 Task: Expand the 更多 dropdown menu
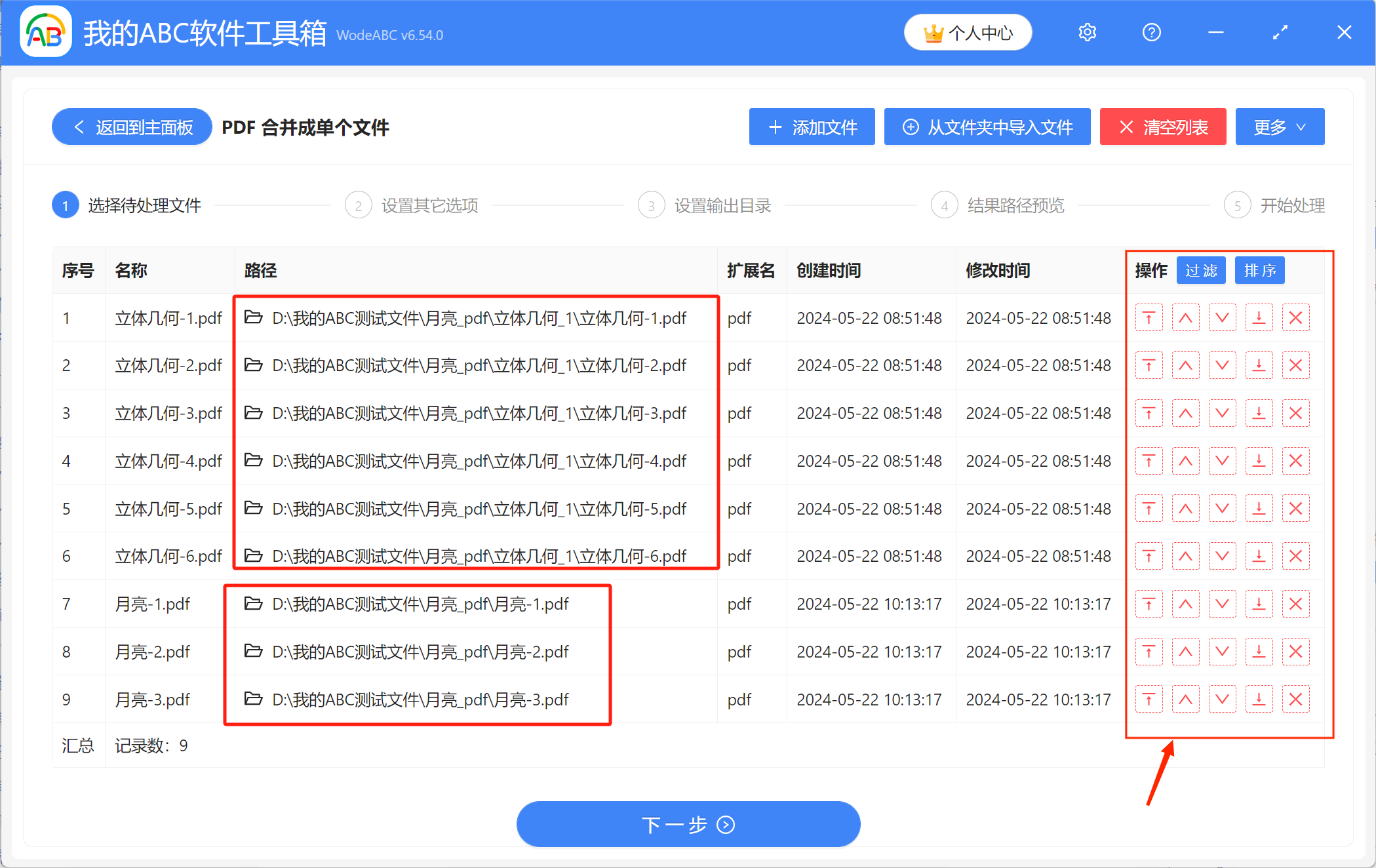(1279, 127)
